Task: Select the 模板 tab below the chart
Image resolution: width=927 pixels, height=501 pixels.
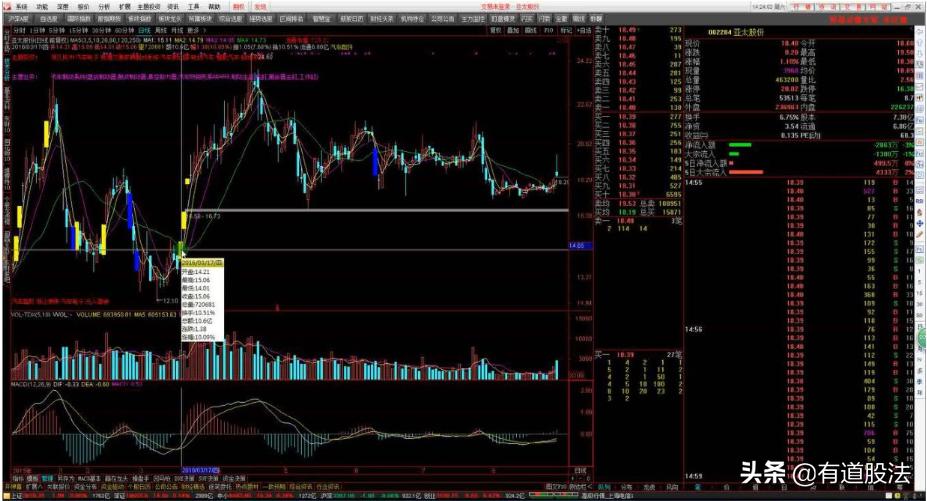Action: 32,478
